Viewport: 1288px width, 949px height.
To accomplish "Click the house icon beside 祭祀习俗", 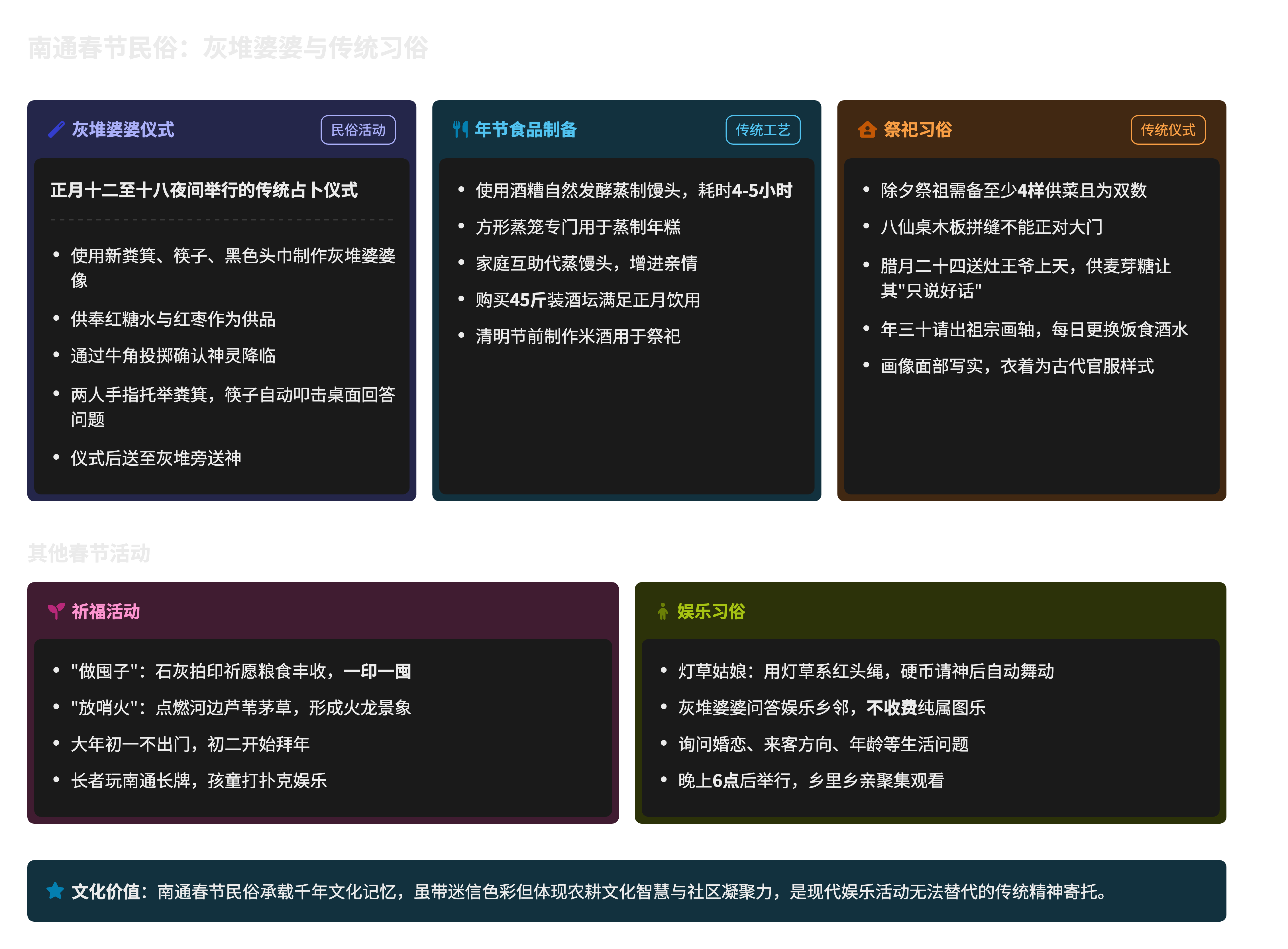I will coord(867,129).
